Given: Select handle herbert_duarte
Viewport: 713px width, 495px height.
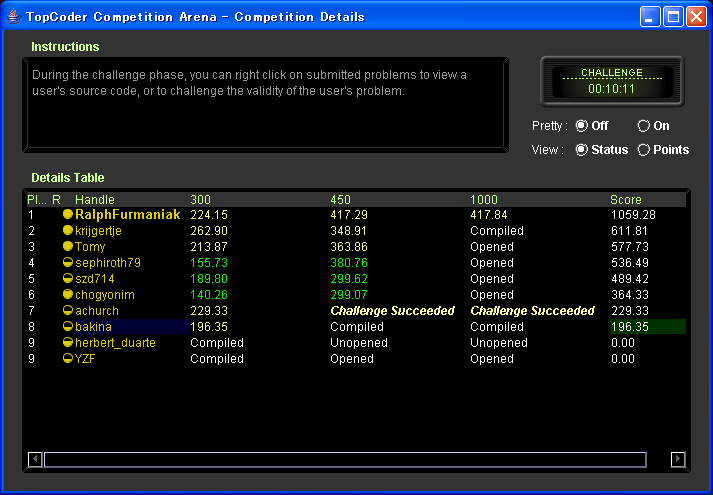Looking at the screenshot, I should pos(115,343).
